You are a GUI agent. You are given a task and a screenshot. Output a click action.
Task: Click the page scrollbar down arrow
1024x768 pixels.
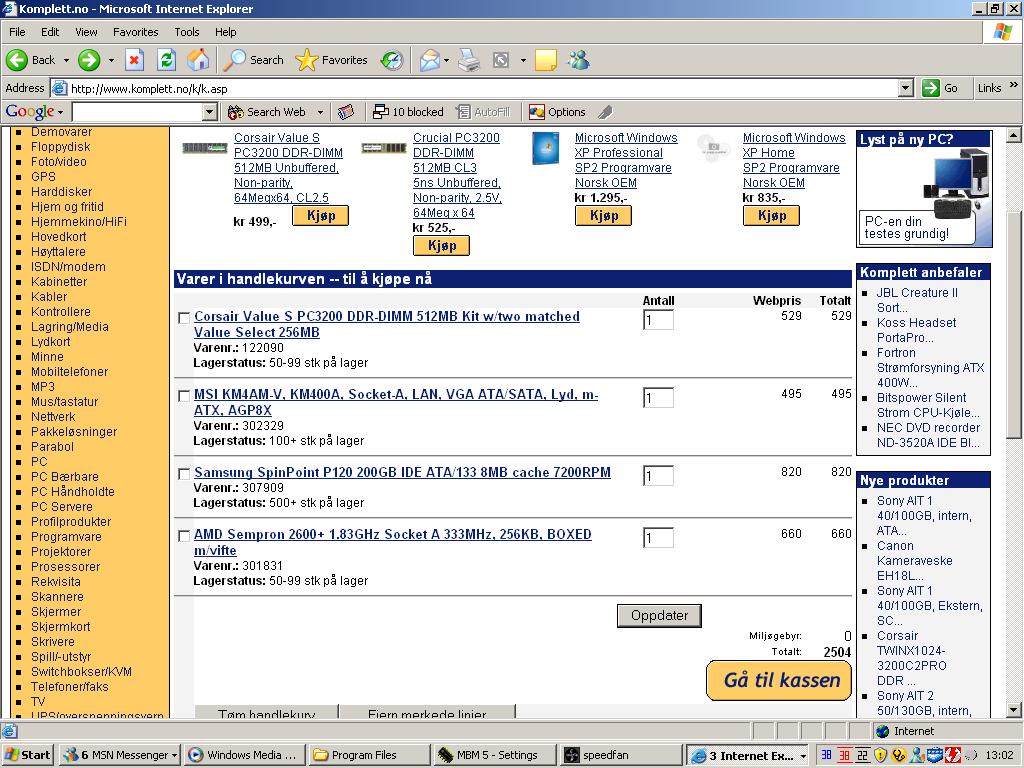click(1013, 710)
